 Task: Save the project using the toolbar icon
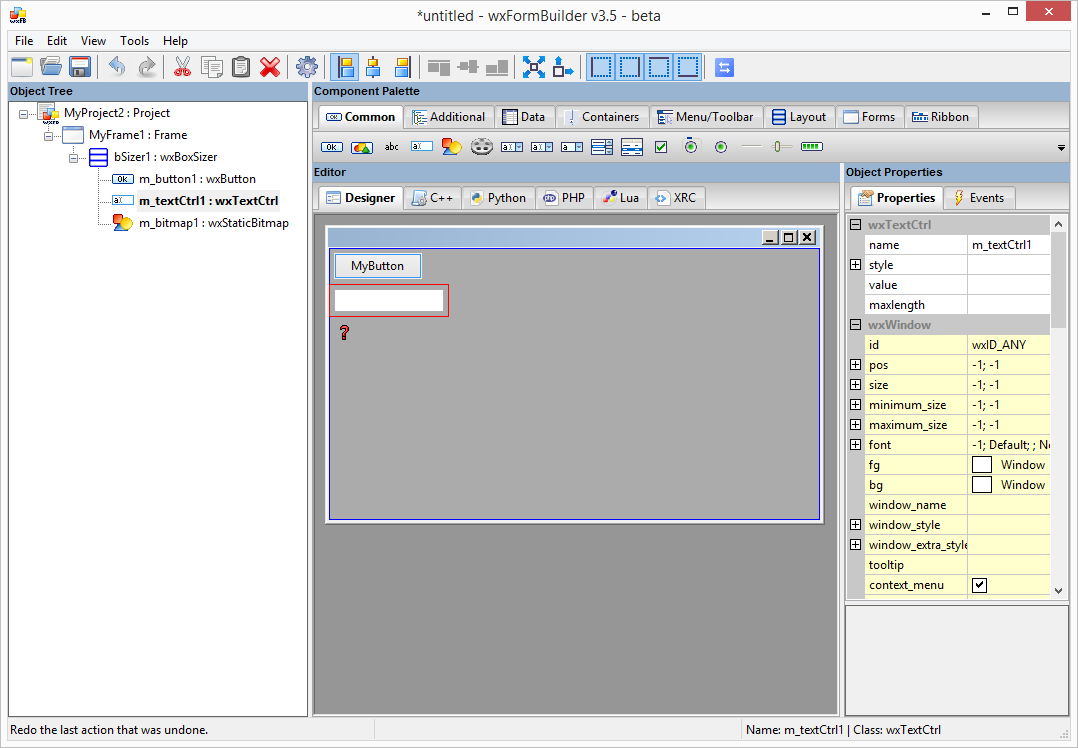click(80, 66)
